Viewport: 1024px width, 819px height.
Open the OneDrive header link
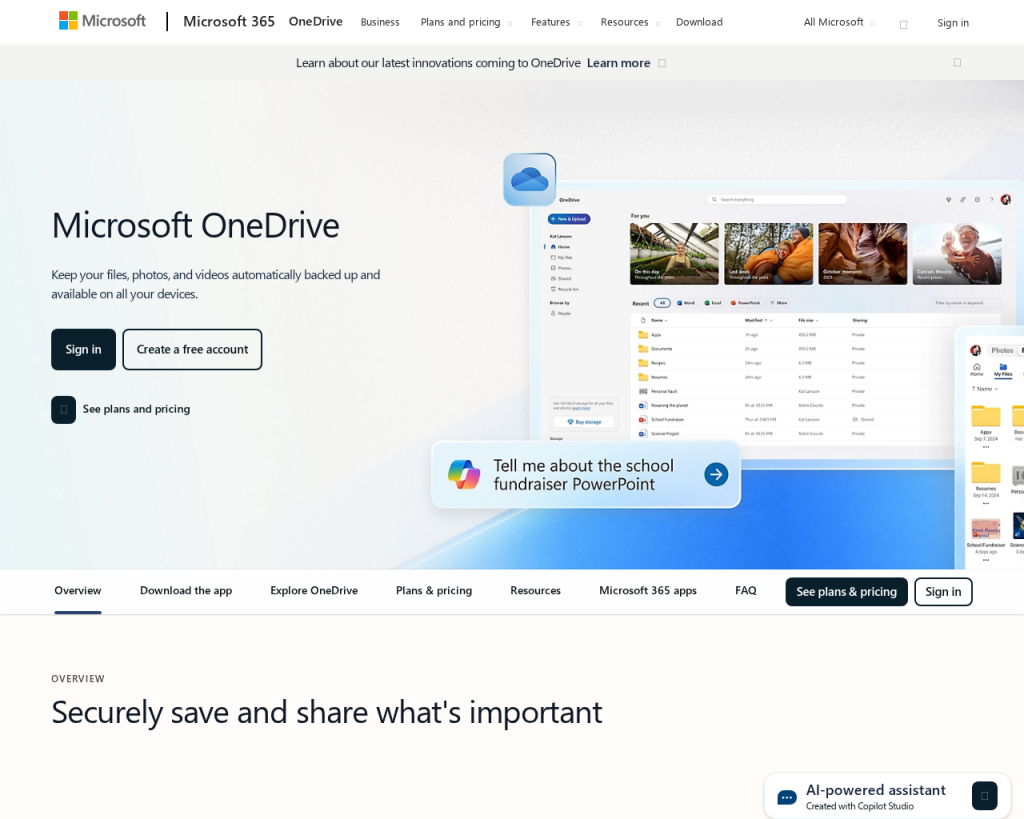[x=315, y=22]
